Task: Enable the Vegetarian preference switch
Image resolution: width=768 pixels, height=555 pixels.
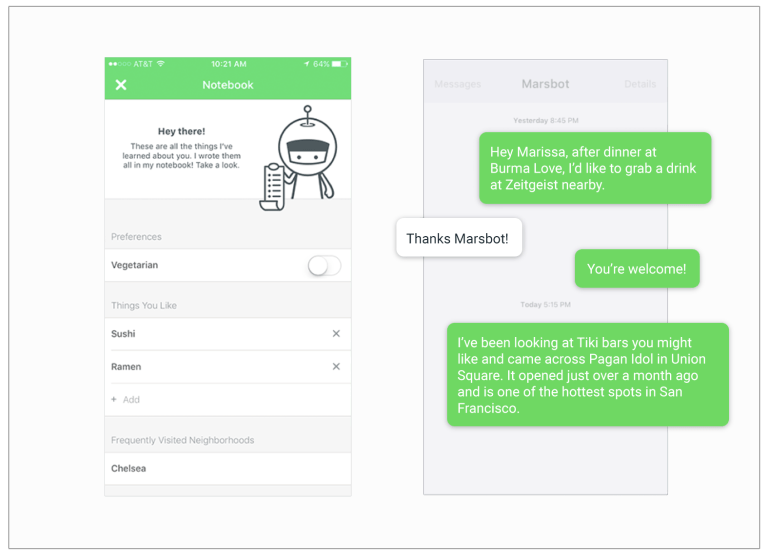Action: (x=324, y=266)
